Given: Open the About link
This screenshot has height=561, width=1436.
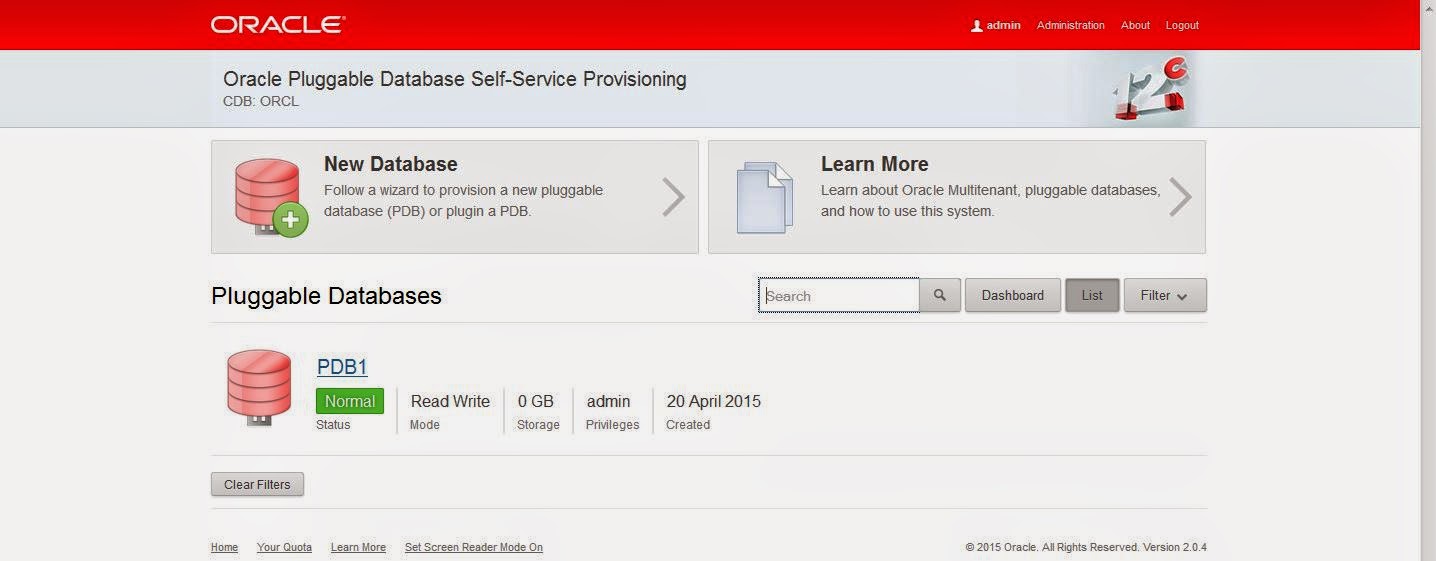Looking at the screenshot, I should tap(1135, 26).
